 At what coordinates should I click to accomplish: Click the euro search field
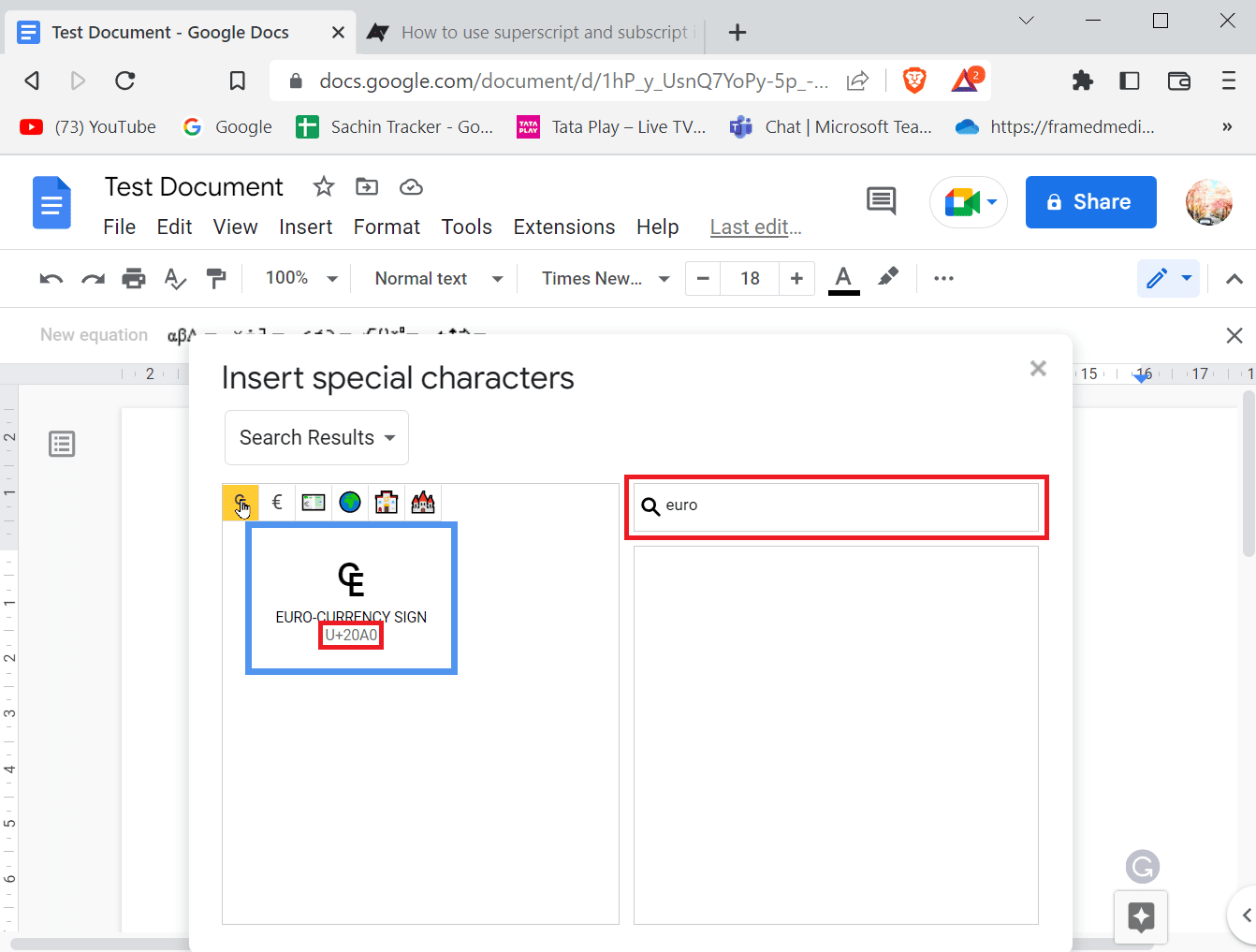837,506
